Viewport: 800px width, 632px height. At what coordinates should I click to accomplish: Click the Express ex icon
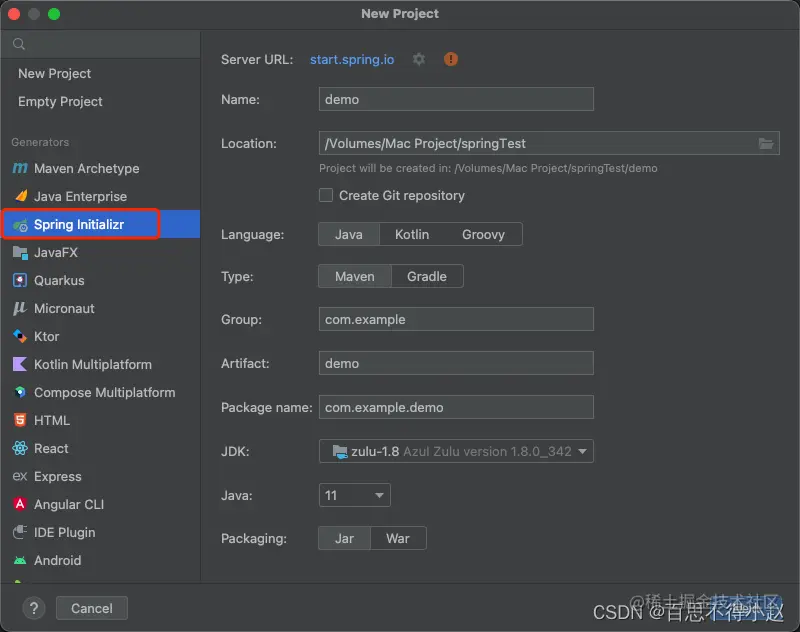20,476
